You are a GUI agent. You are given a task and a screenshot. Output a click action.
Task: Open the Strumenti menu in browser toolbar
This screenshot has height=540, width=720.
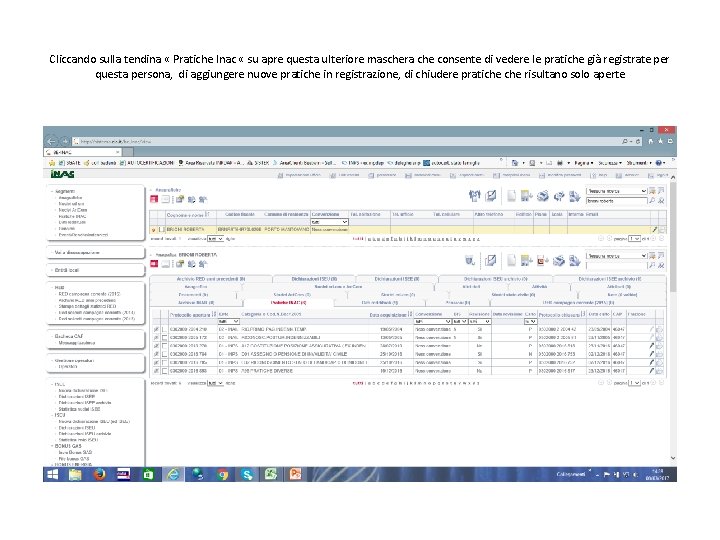pyautogui.click(x=638, y=163)
